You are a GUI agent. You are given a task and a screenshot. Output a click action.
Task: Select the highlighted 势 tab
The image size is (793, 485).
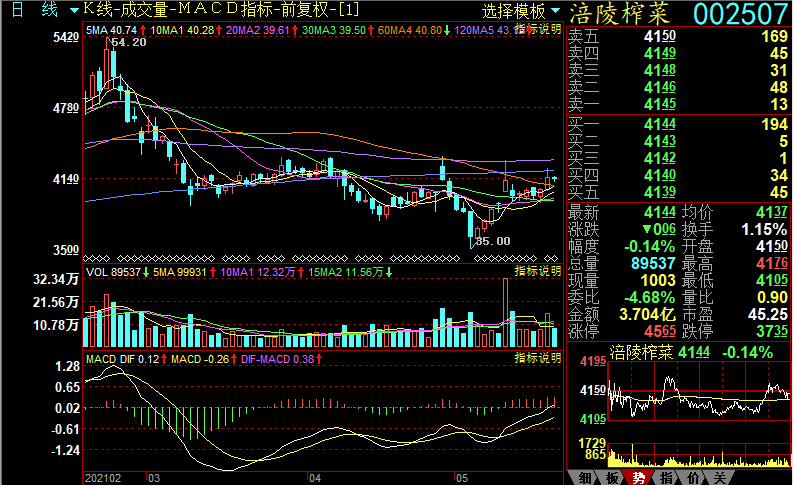point(639,477)
